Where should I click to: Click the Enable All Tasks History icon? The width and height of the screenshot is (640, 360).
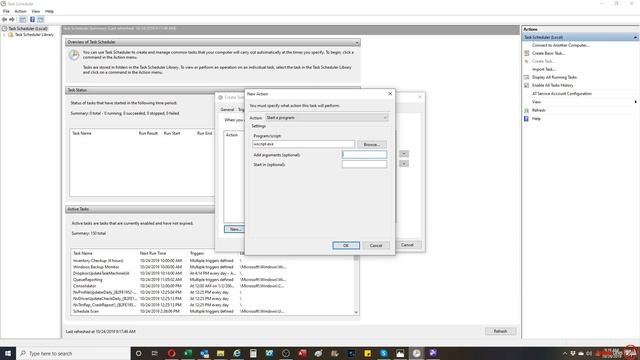coord(527,85)
